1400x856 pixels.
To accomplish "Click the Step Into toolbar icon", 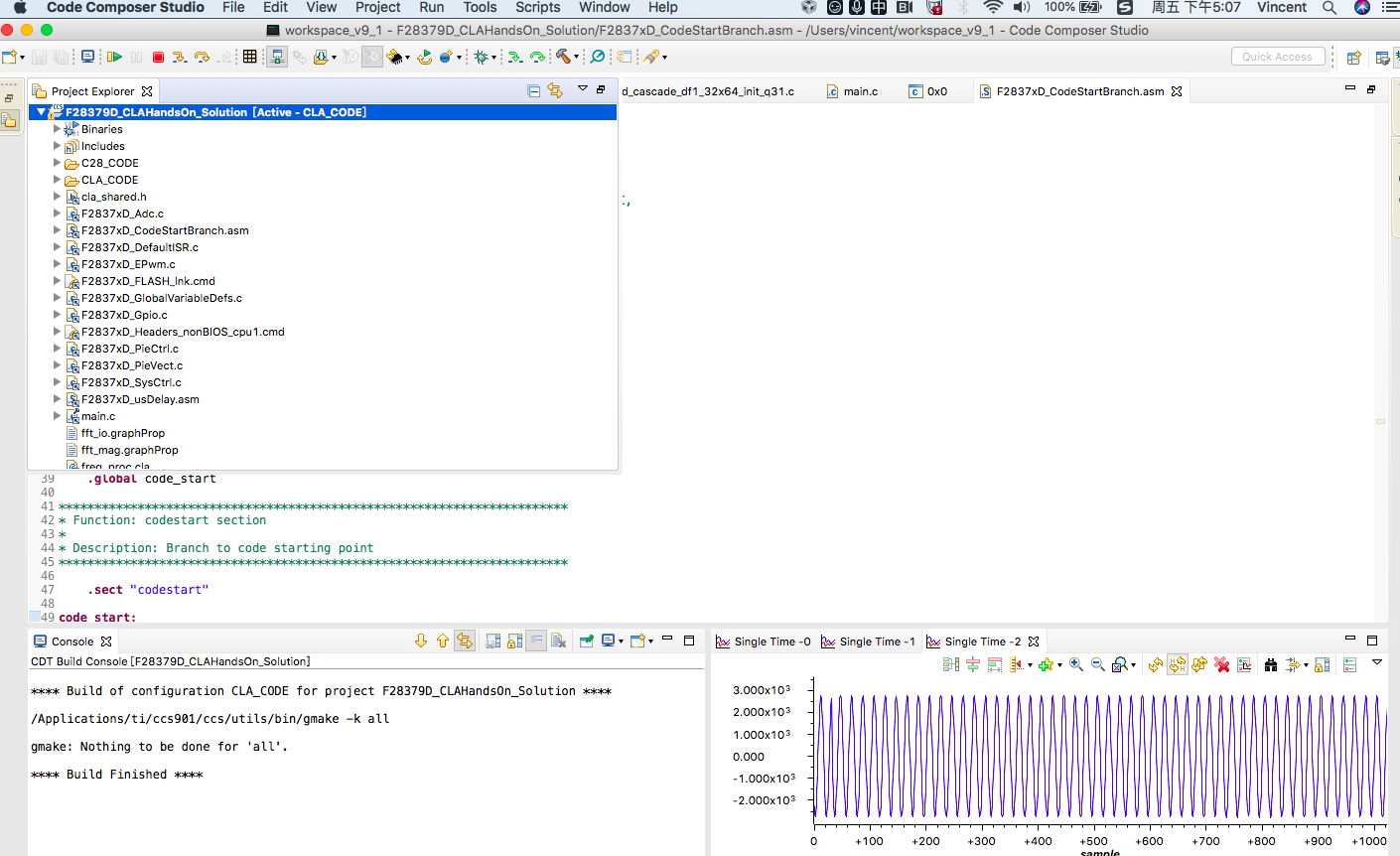I will (x=179, y=57).
